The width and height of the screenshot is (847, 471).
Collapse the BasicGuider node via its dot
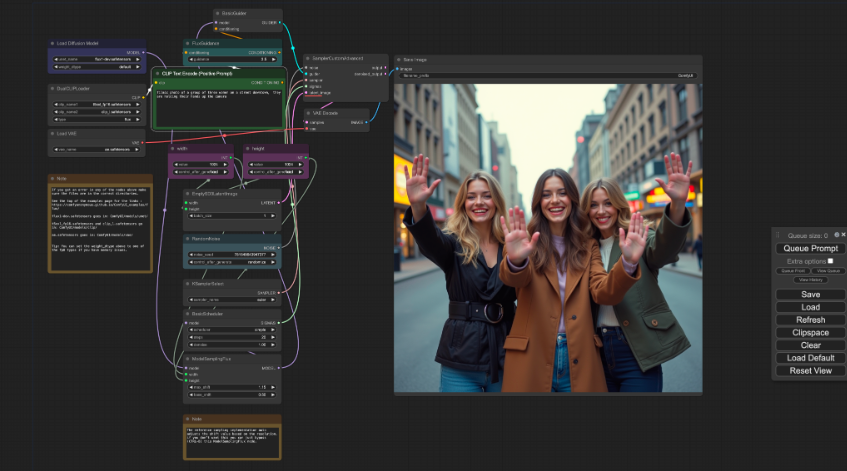coord(218,13)
